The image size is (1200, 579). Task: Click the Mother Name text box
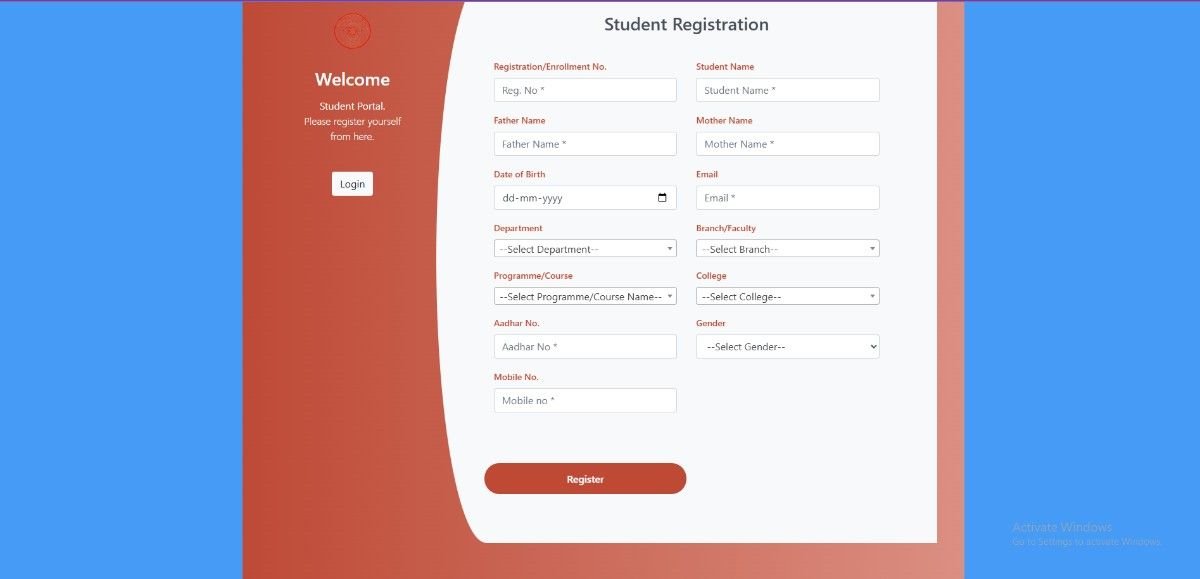tap(787, 144)
